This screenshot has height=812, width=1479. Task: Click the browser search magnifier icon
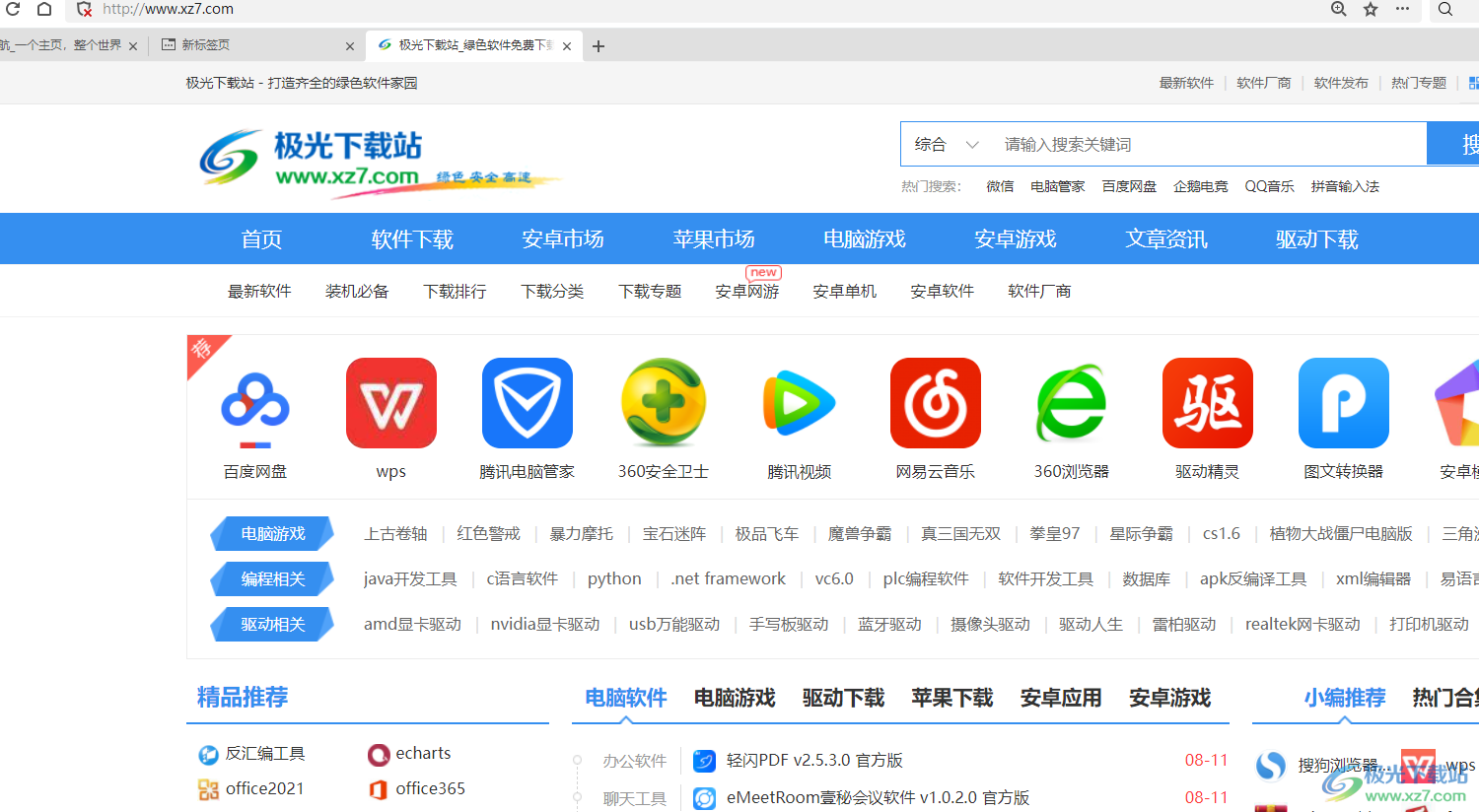pyautogui.click(x=1445, y=9)
